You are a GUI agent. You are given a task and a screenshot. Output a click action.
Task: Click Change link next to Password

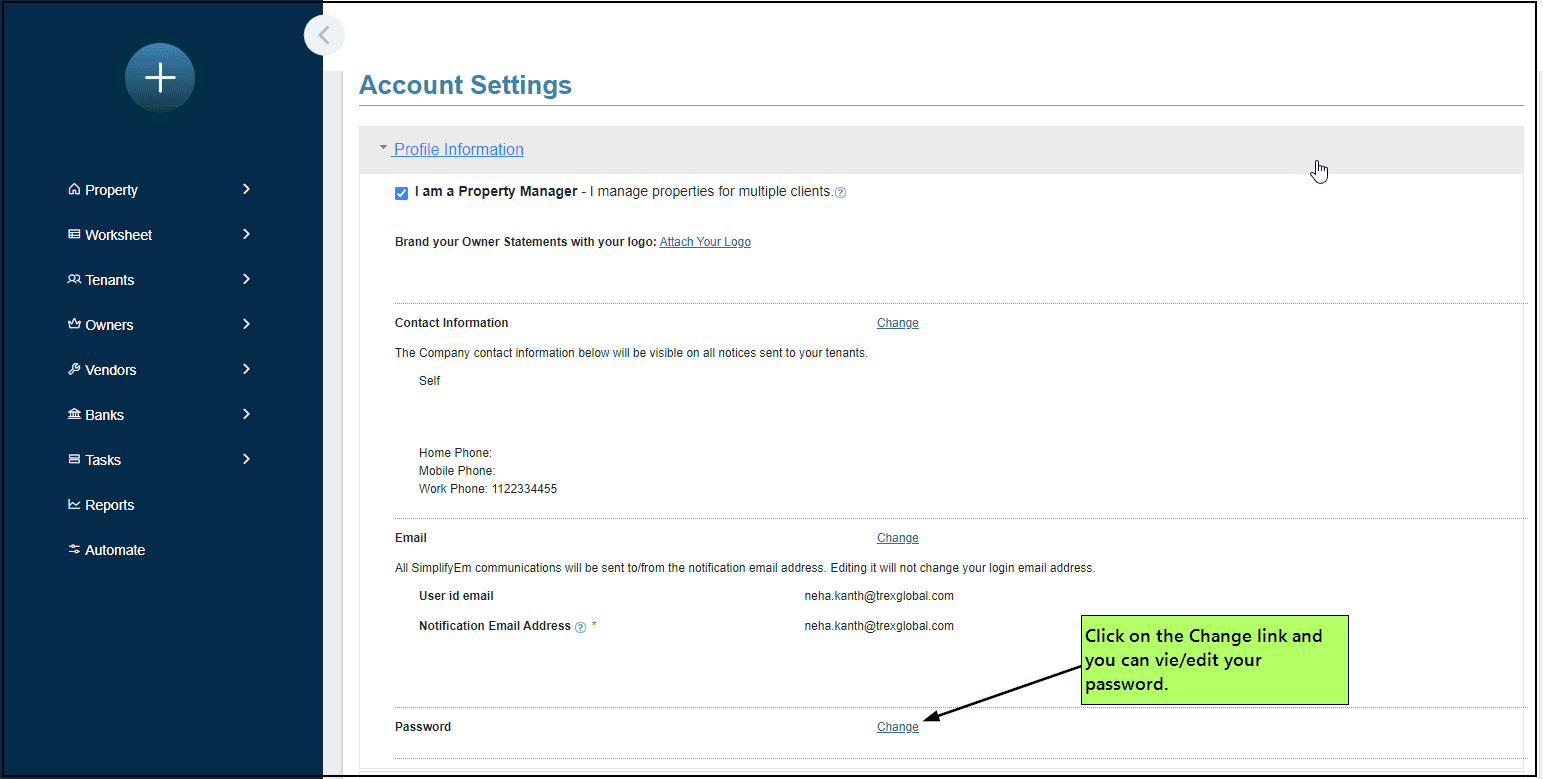(897, 727)
